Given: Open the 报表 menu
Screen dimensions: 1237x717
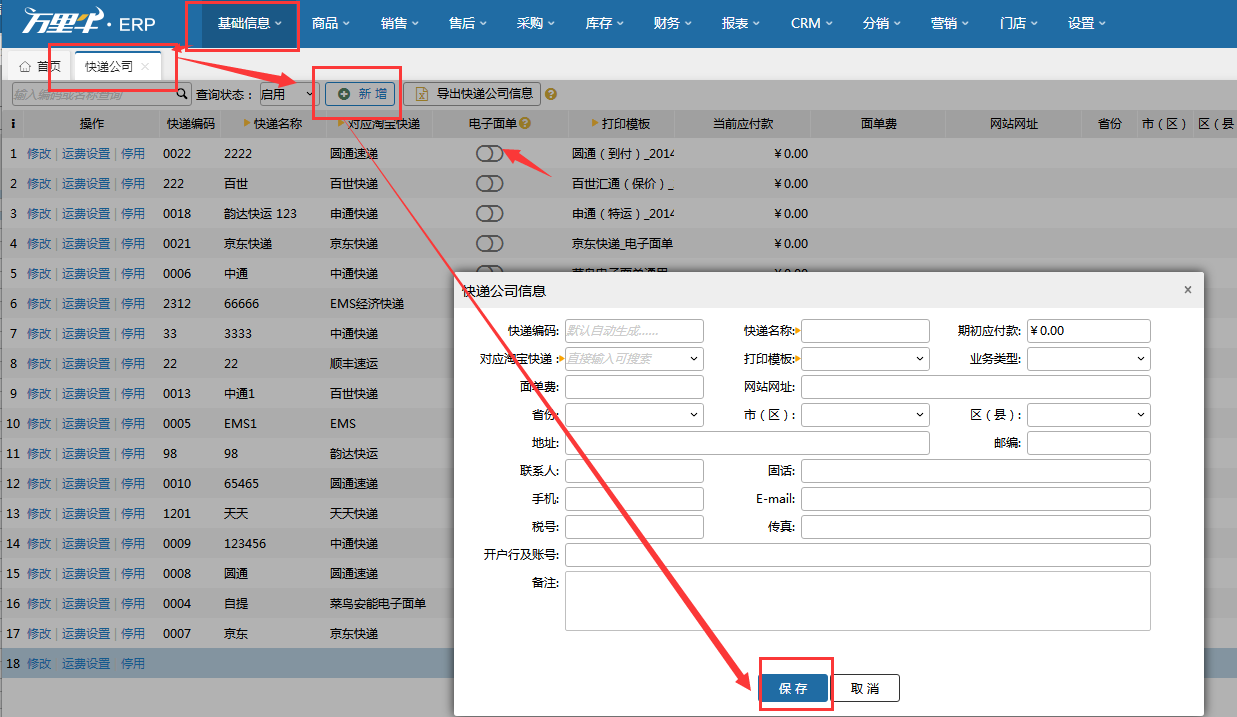Looking at the screenshot, I should coord(740,23).
